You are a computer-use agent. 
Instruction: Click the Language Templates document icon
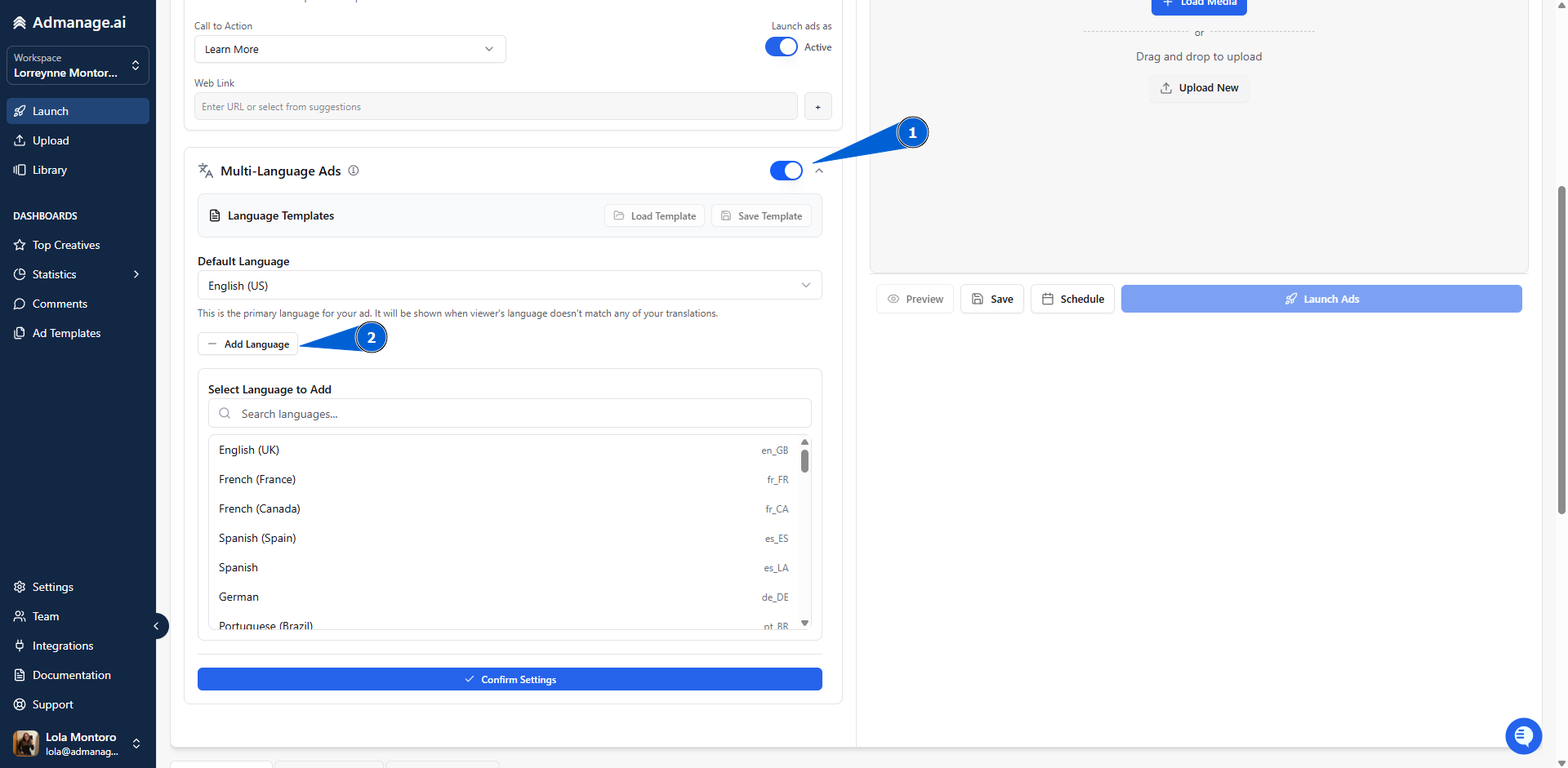215,215
